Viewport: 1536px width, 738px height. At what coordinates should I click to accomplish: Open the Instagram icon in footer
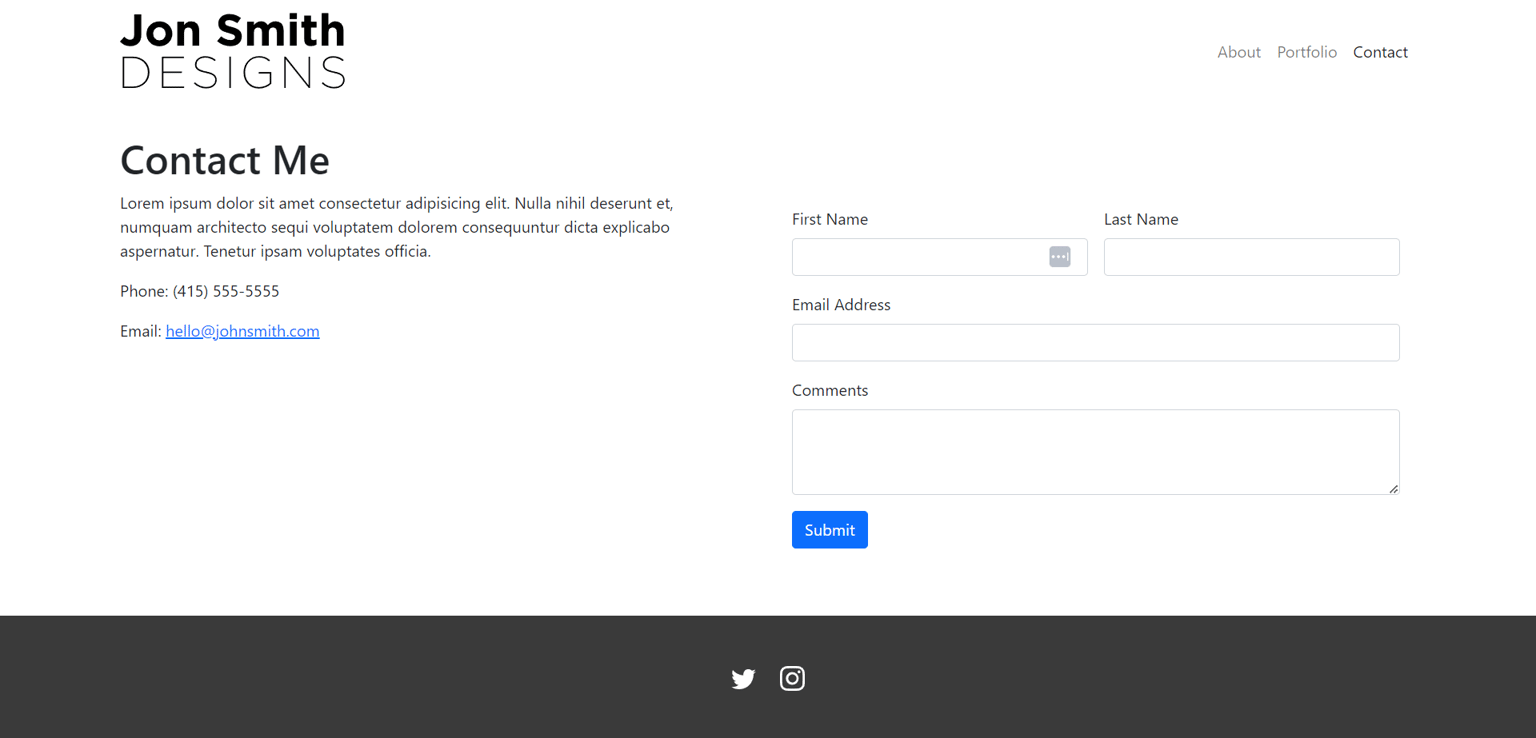pyautogui.click(x=792, y=679)
